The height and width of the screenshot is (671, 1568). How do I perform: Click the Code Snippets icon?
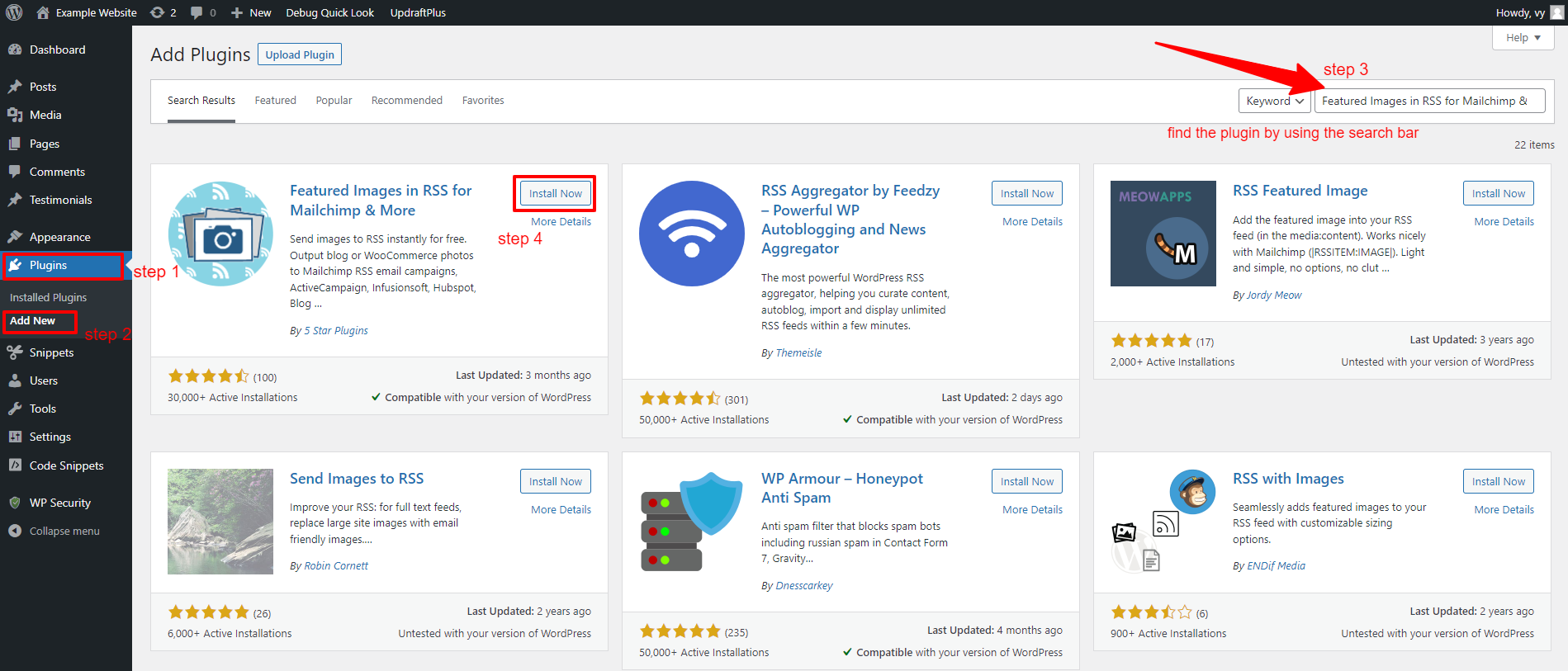point(15,465)
